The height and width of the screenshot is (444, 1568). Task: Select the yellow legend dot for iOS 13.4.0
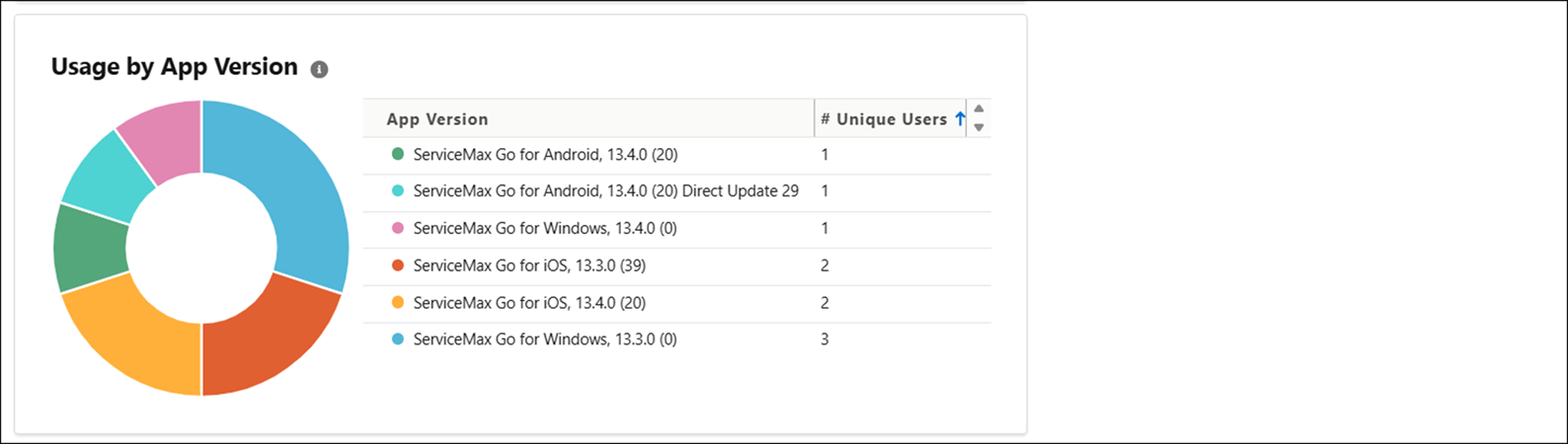[x=398, y=302]
